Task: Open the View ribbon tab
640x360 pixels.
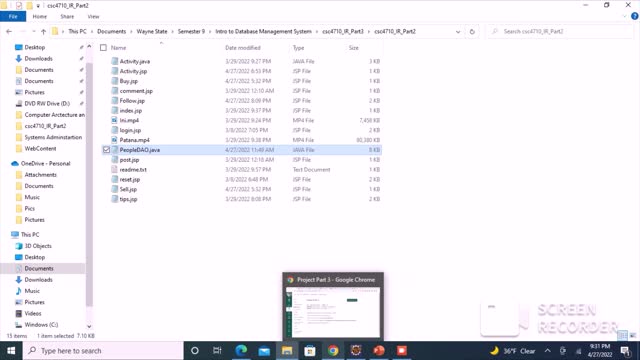Action: [93, 17]
